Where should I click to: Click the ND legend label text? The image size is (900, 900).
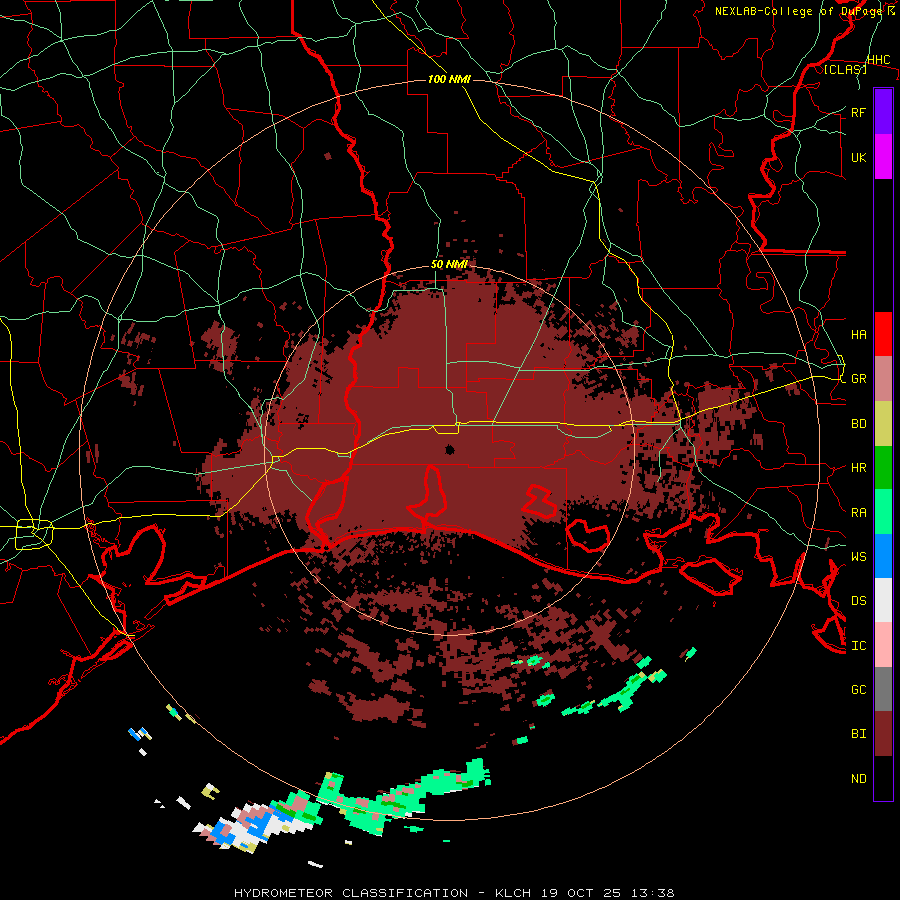click(x=858, y=779)
